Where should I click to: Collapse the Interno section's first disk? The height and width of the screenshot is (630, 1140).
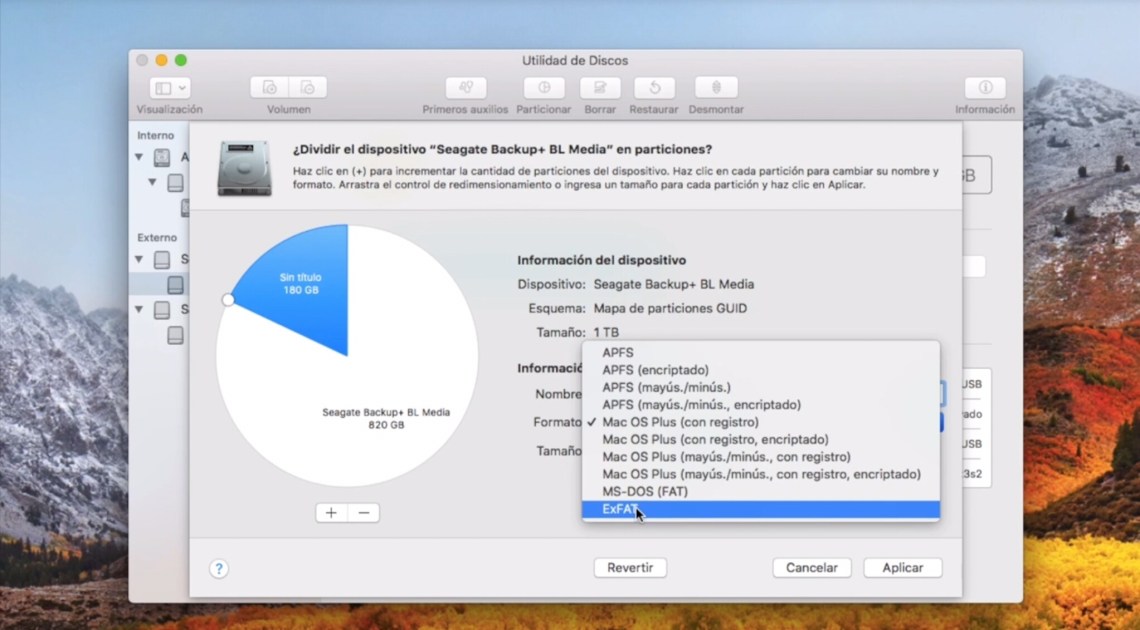(x=139, y=157)
